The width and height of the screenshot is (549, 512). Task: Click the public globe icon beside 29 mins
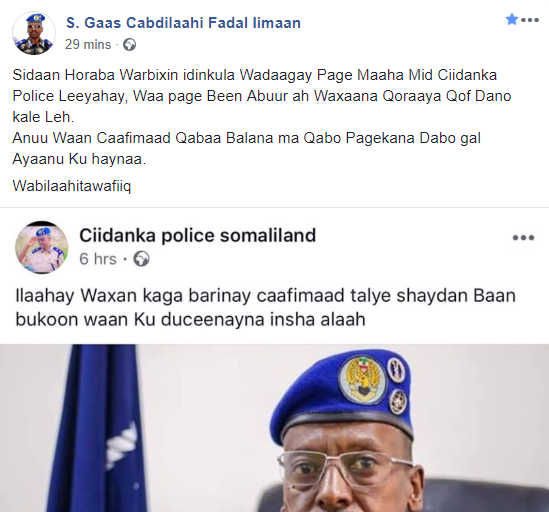pyautogui.click(x=130, y=45)
